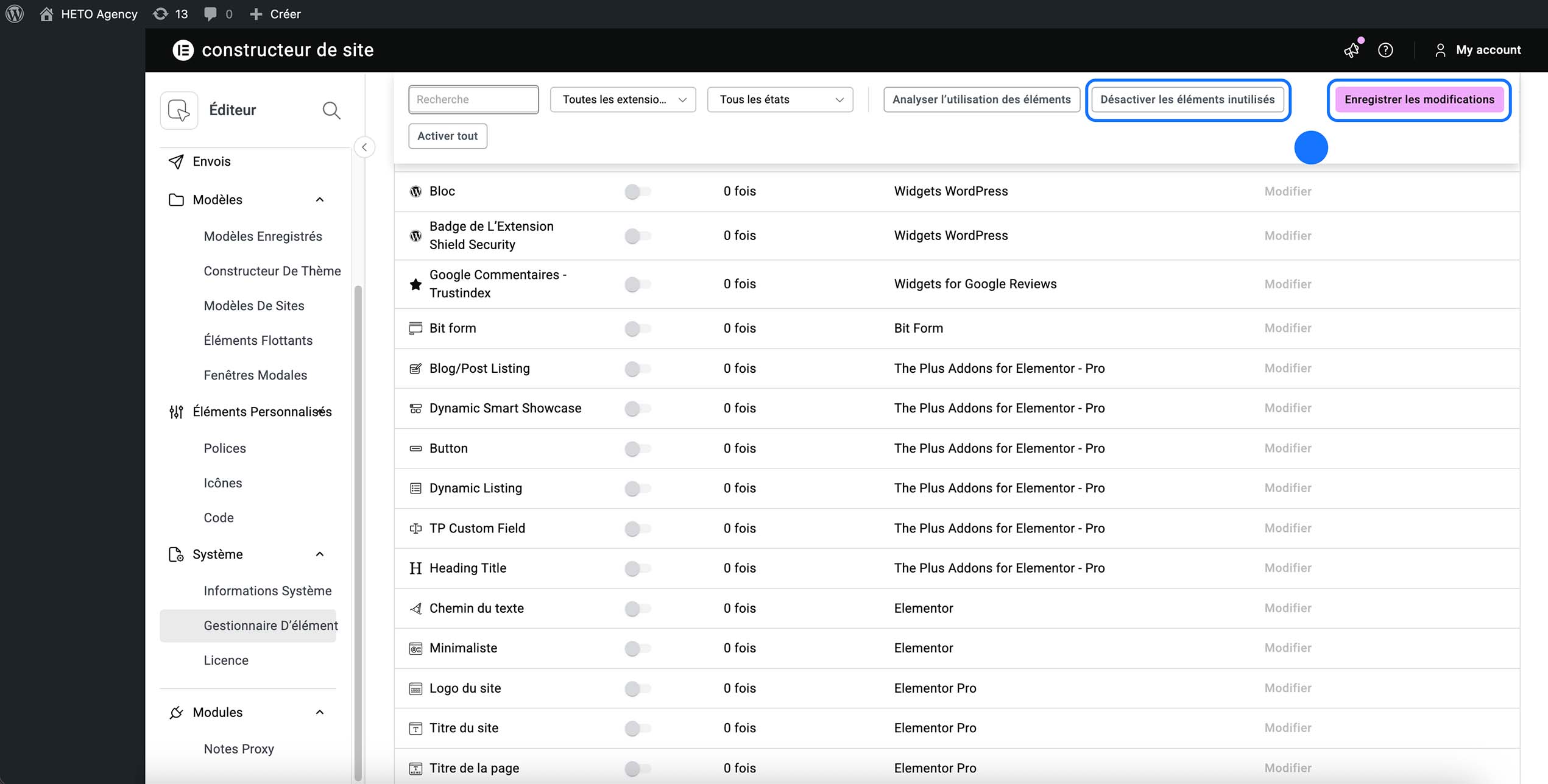The height and width of the screenshot is (784, 1548).
Task: Toggle the Heading Title widget switch
Action: pyautogui.click(x=637, y=568)
